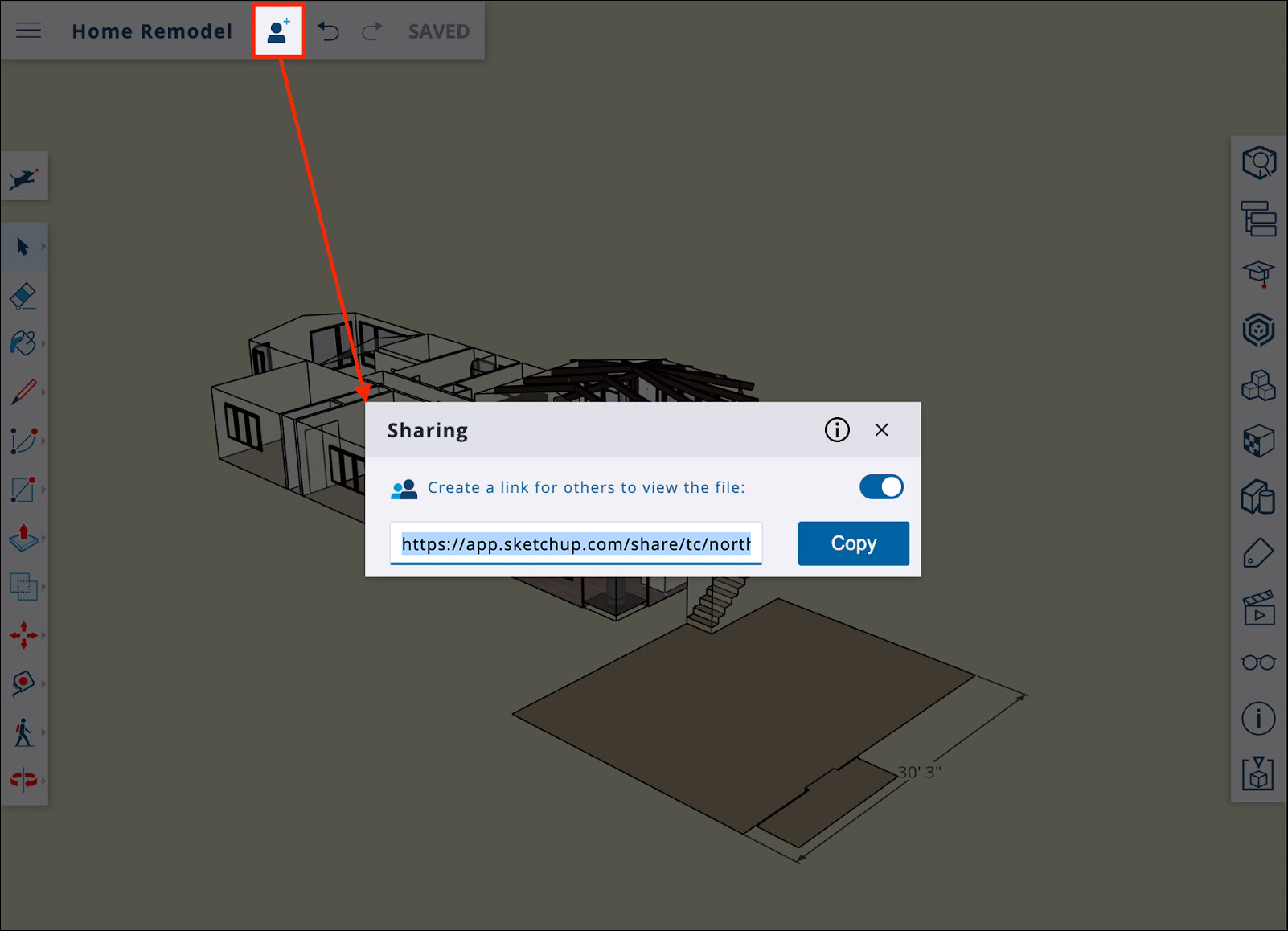Select the Rectangle shape tool
The image size is (1288, 931).
click(x=23, y=489)
